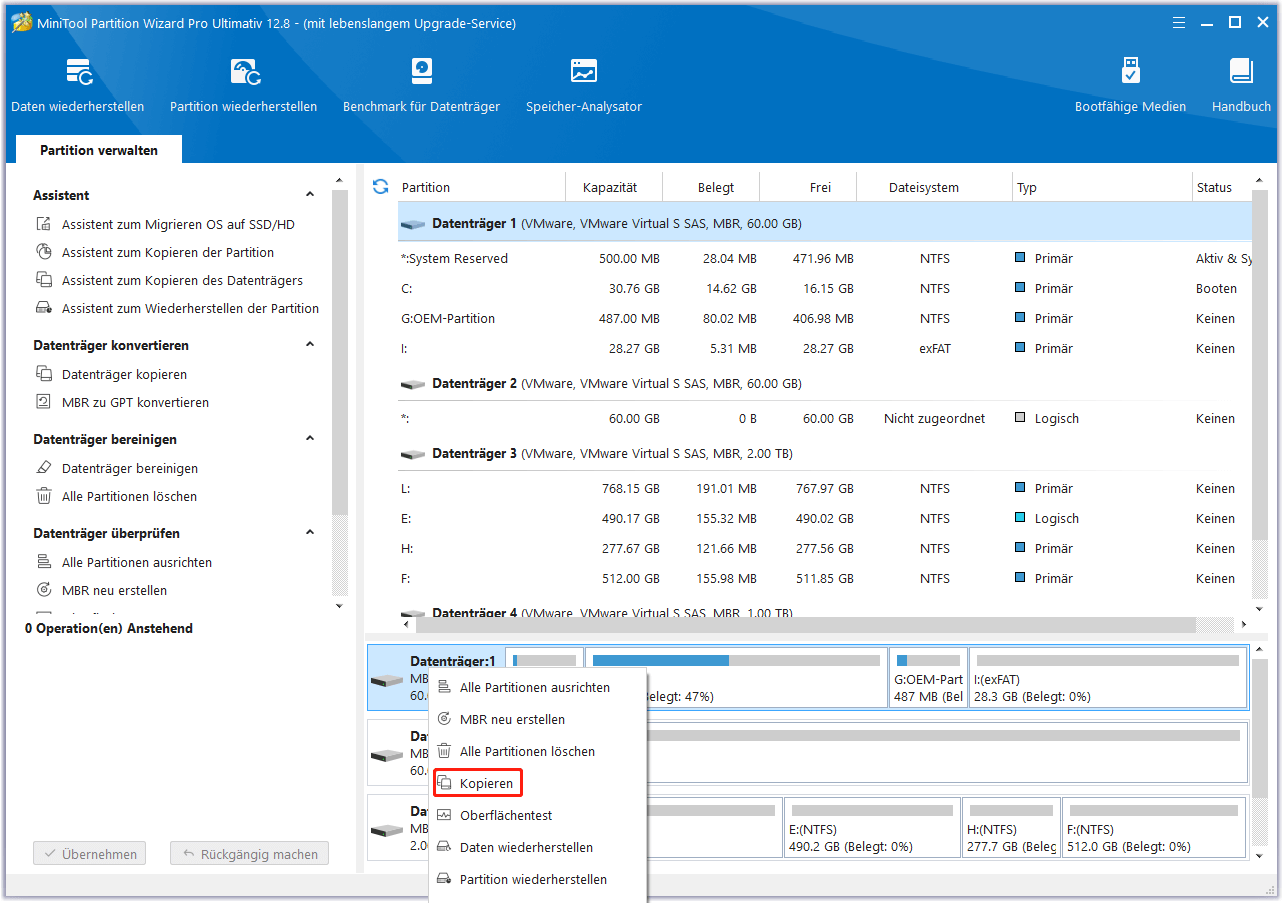
Task: Click disk icon of Datenträger 1 header row
Action: pos(413,224)
